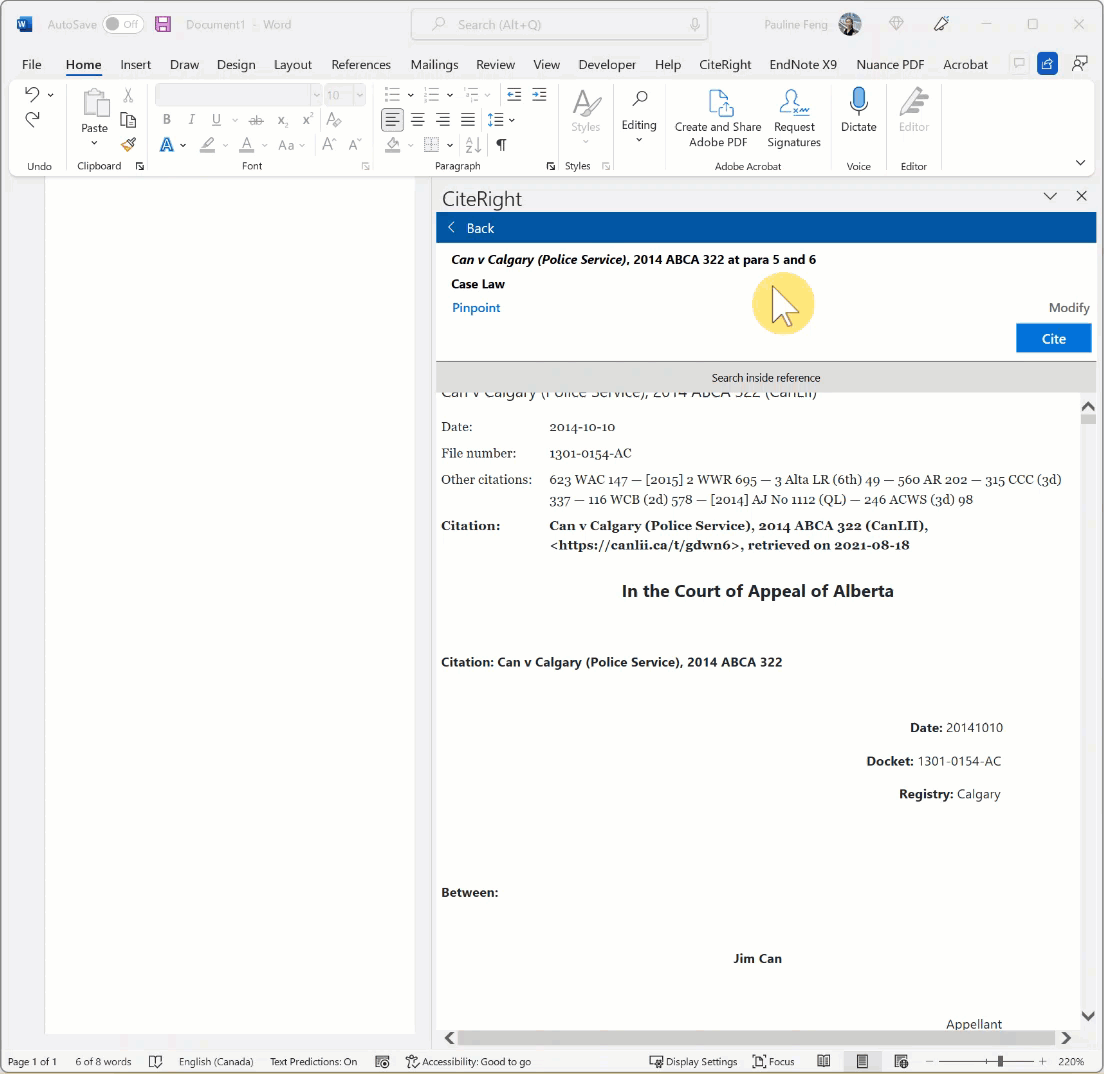Click Increase Font Size icon
The width and height of the screenshot is (1104, 1074).
pyautogui.click(x=329, y=145)
